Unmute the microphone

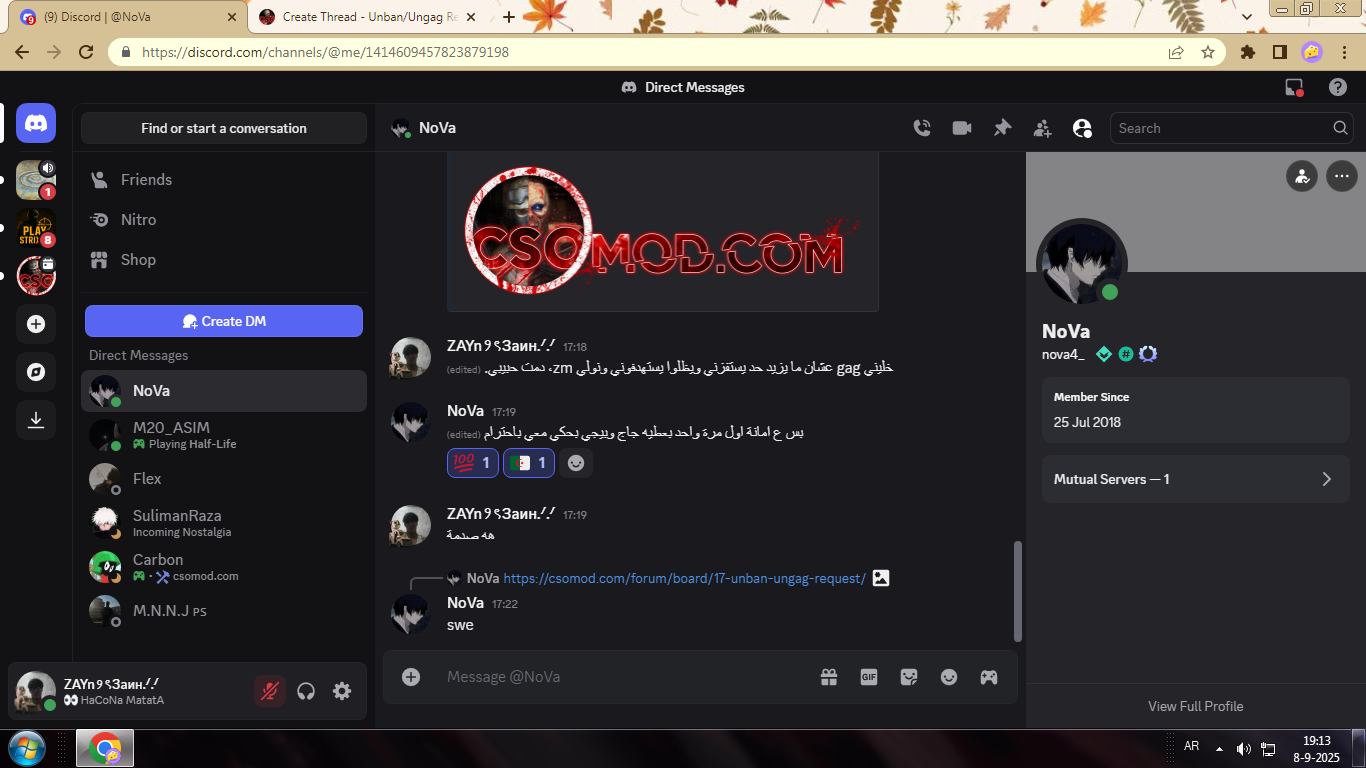[x=269, y=691]
